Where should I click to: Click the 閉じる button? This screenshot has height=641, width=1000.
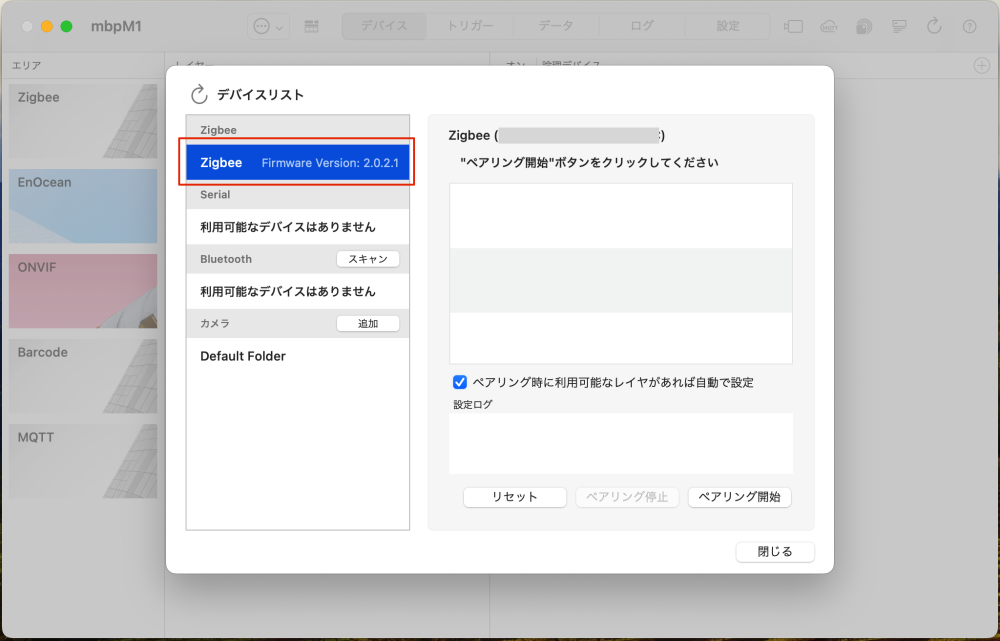(x=775, y=552)
